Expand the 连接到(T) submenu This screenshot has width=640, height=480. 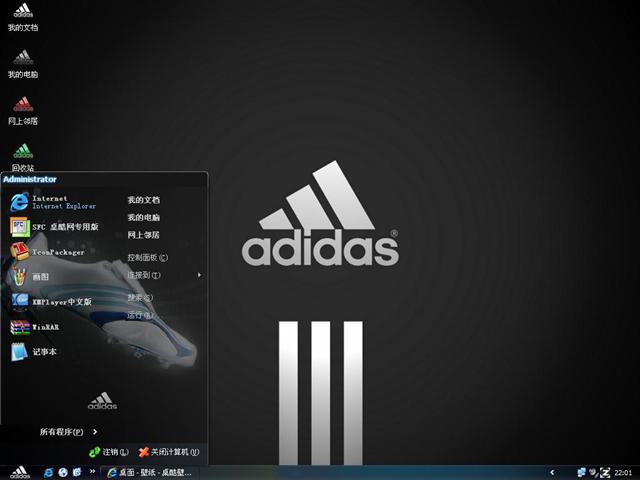164,275
